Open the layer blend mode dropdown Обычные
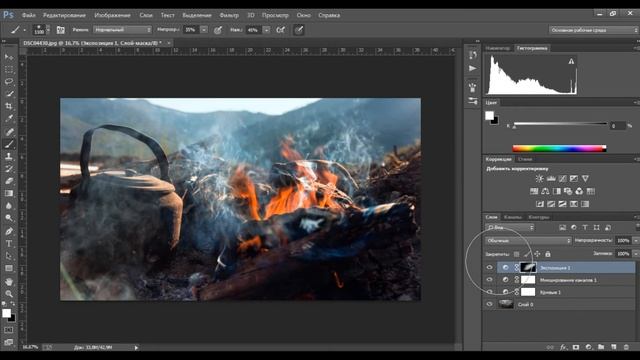Viewport: 640px width, 360px height. tap(528, 241)
